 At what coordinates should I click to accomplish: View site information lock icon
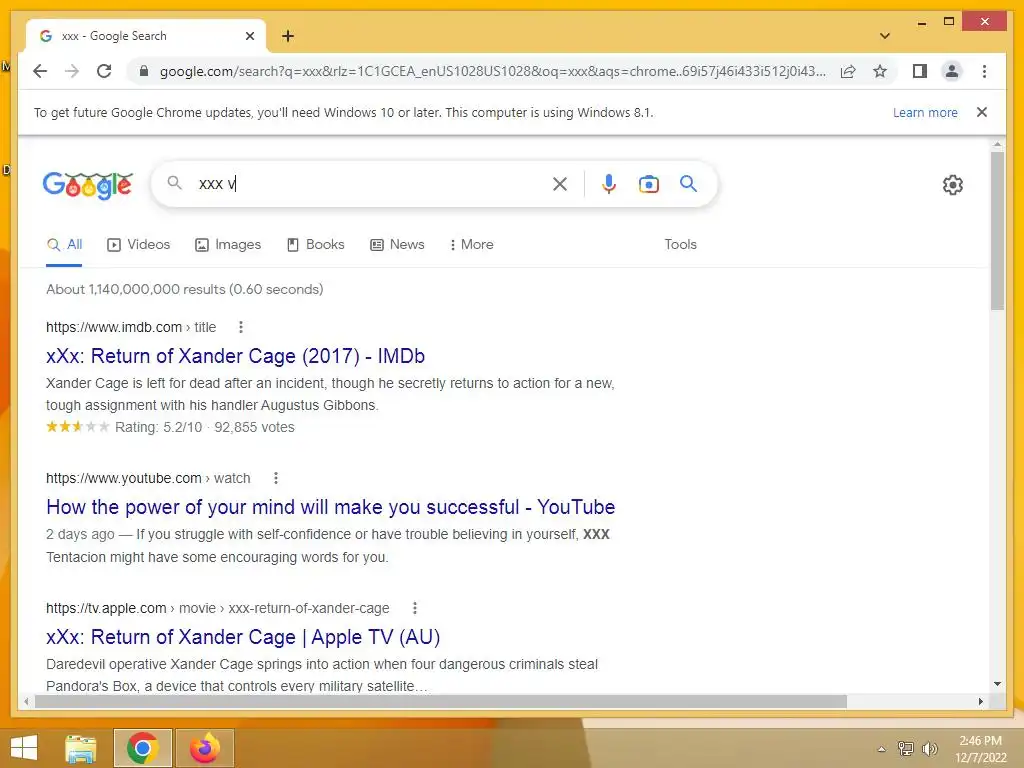144,71
